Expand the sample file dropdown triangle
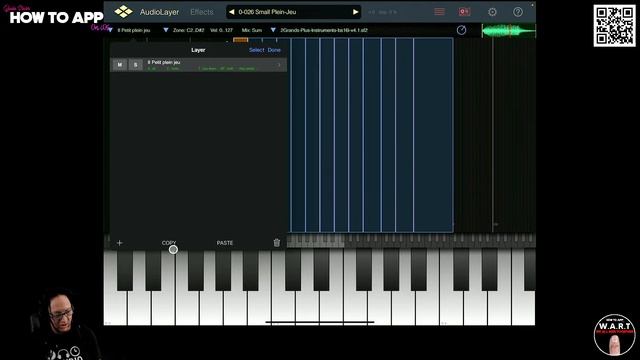Viewport: 640px width, 360px height. [x=273, y=30]
